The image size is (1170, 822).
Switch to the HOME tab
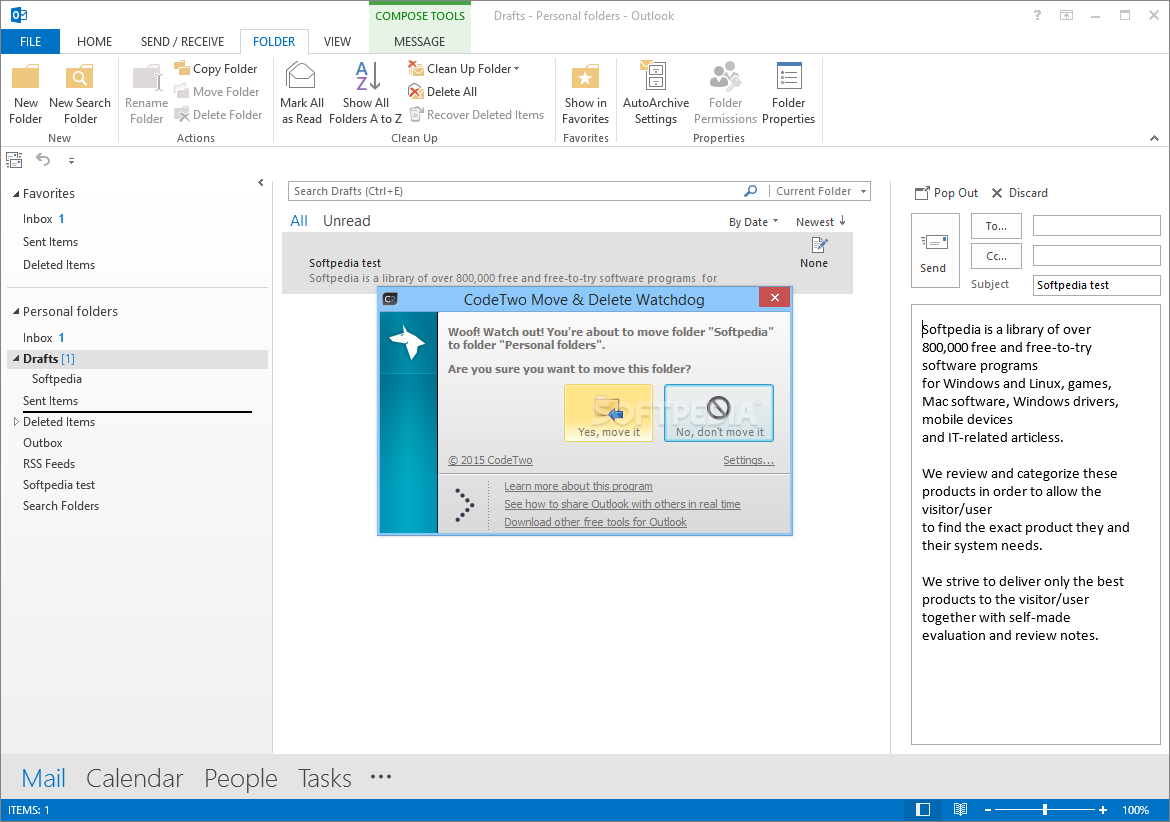click(95, 42)
